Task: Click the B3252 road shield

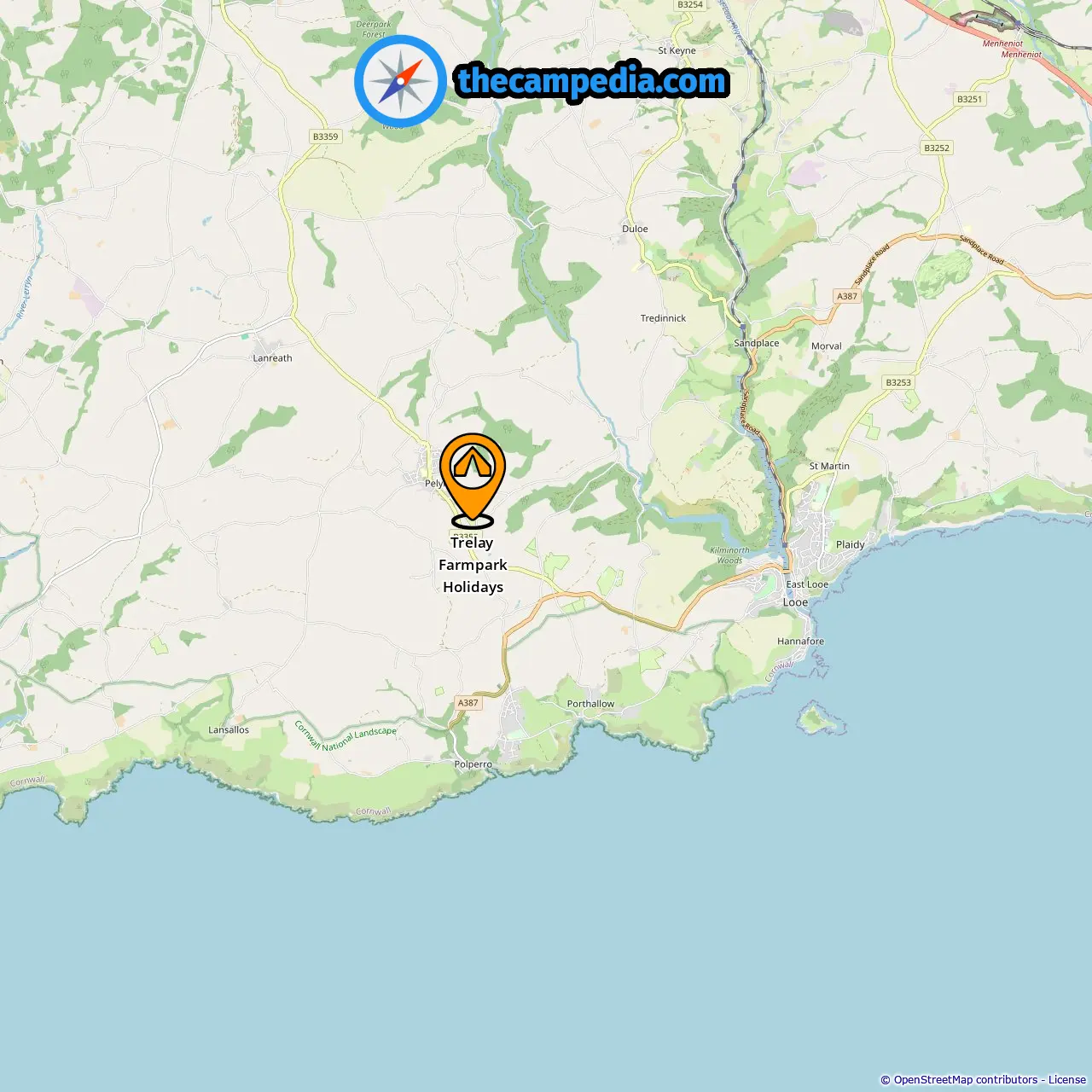Action: 937,148
